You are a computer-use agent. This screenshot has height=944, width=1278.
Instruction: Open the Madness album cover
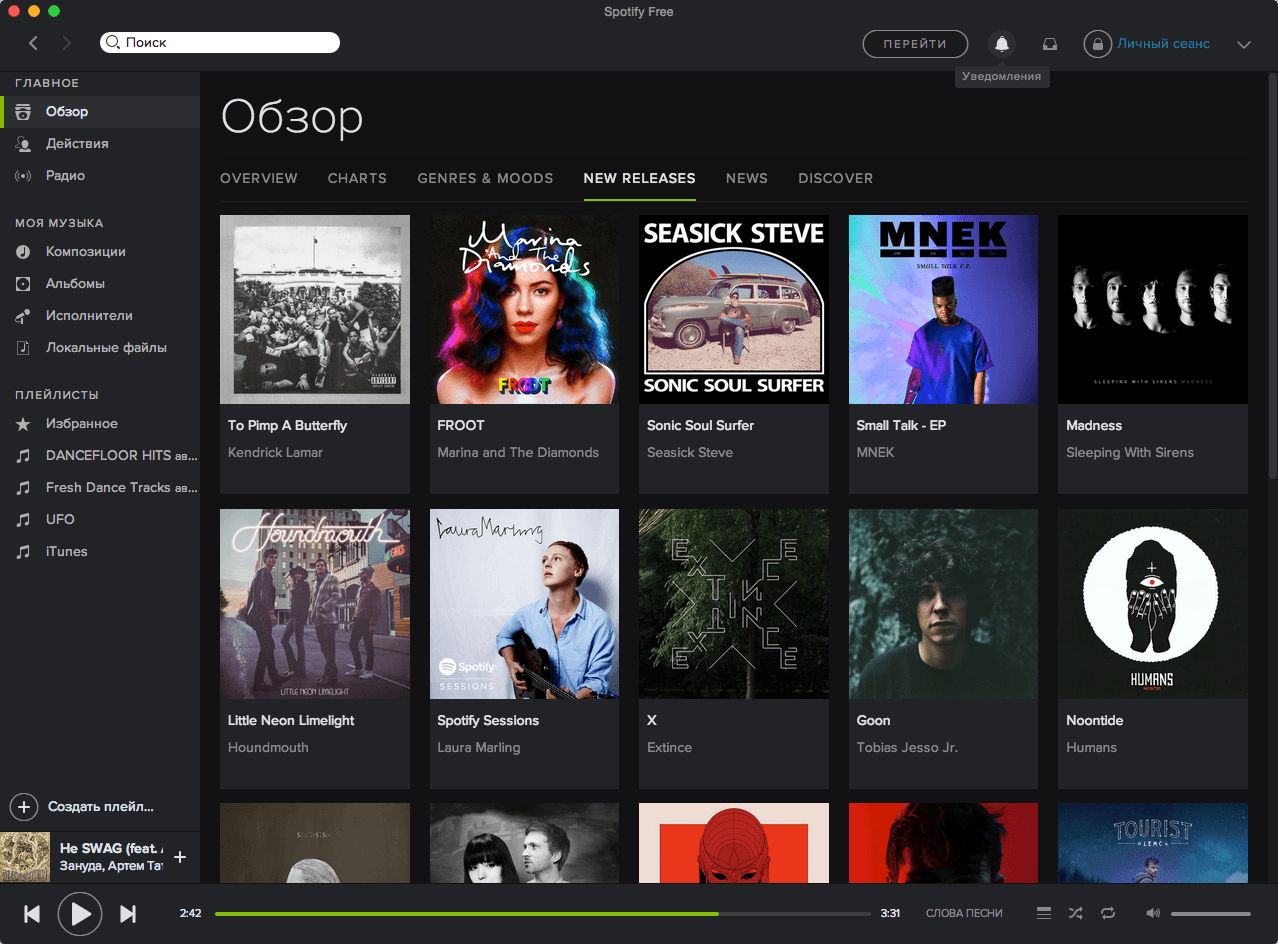1153,309
